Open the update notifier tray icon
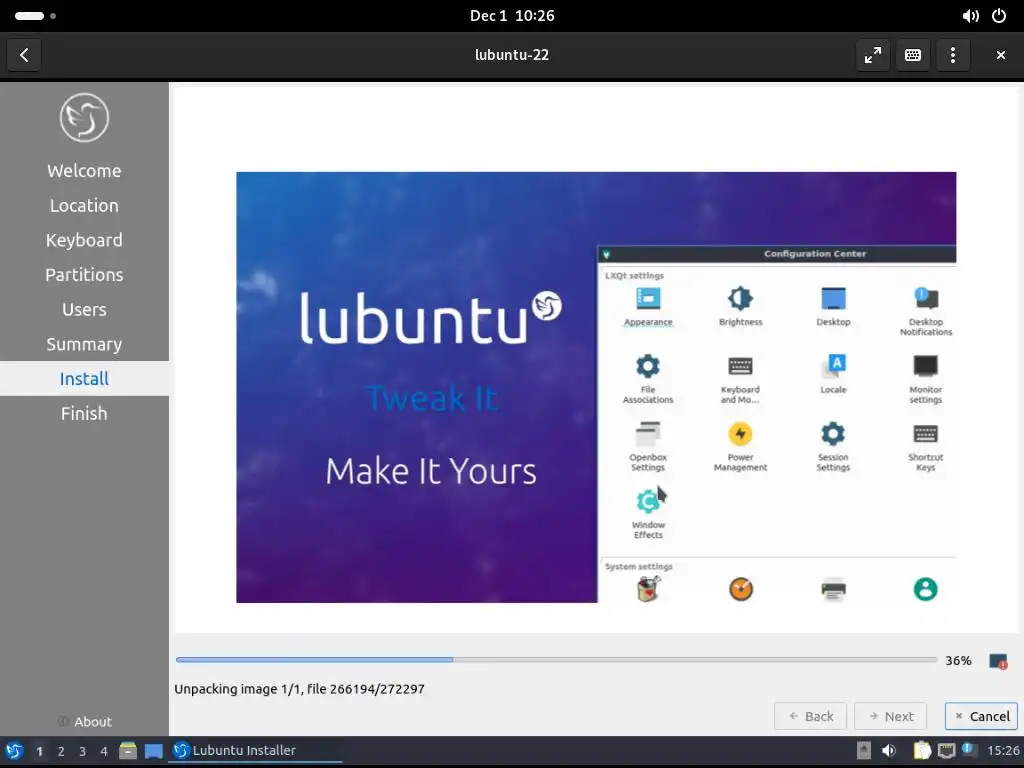 (969, 750)
